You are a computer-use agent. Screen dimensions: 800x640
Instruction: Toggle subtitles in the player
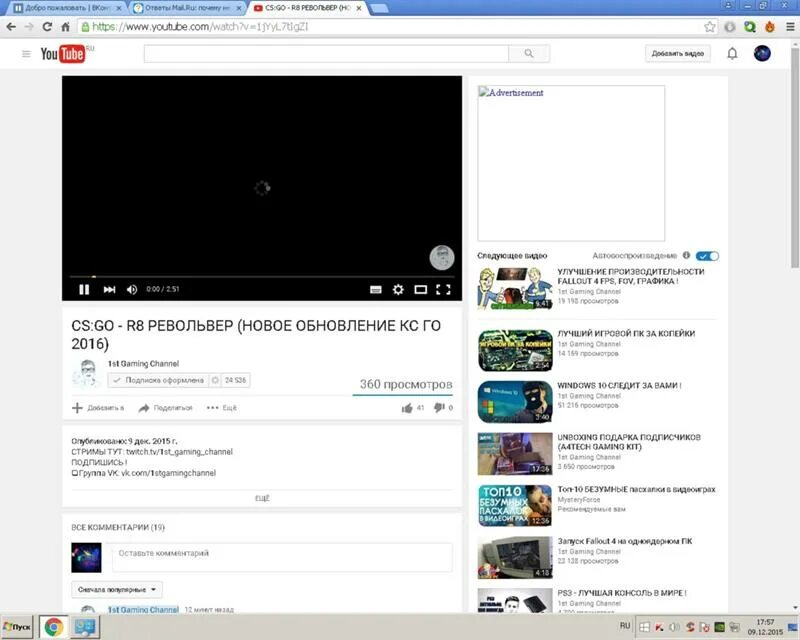click(376, 290)
